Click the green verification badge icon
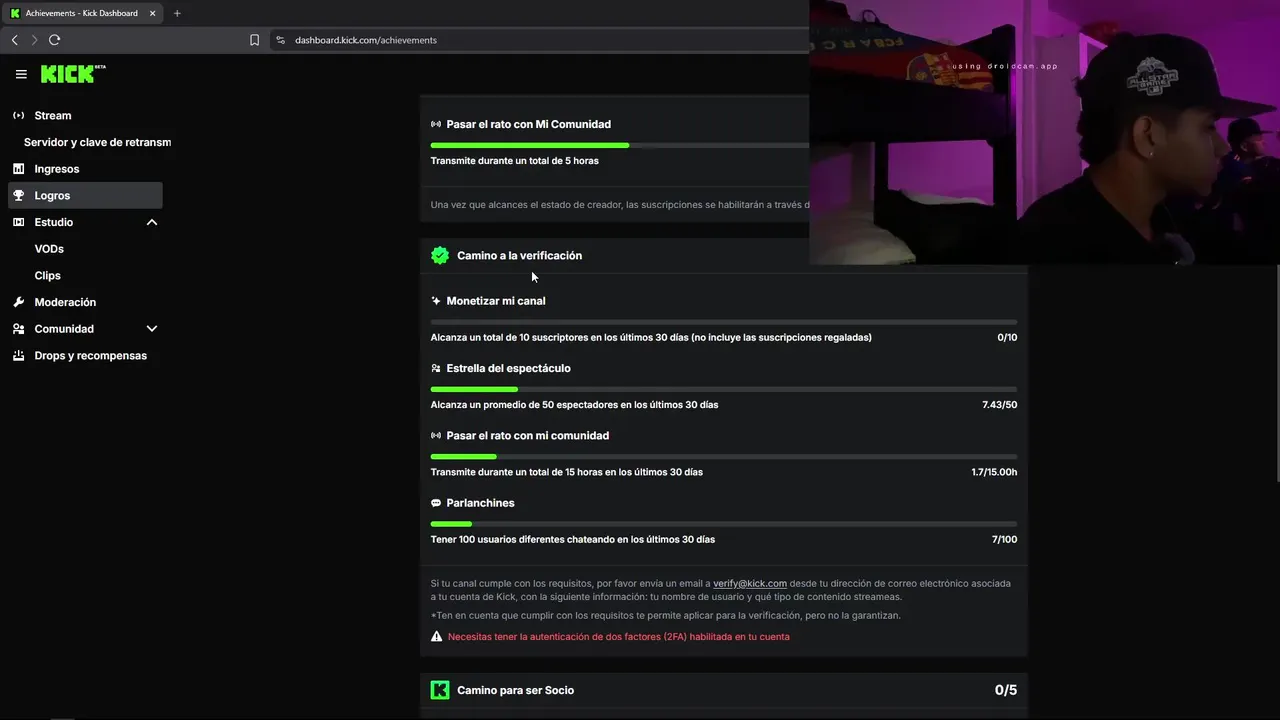The image size is (1280, 720). 440,256
